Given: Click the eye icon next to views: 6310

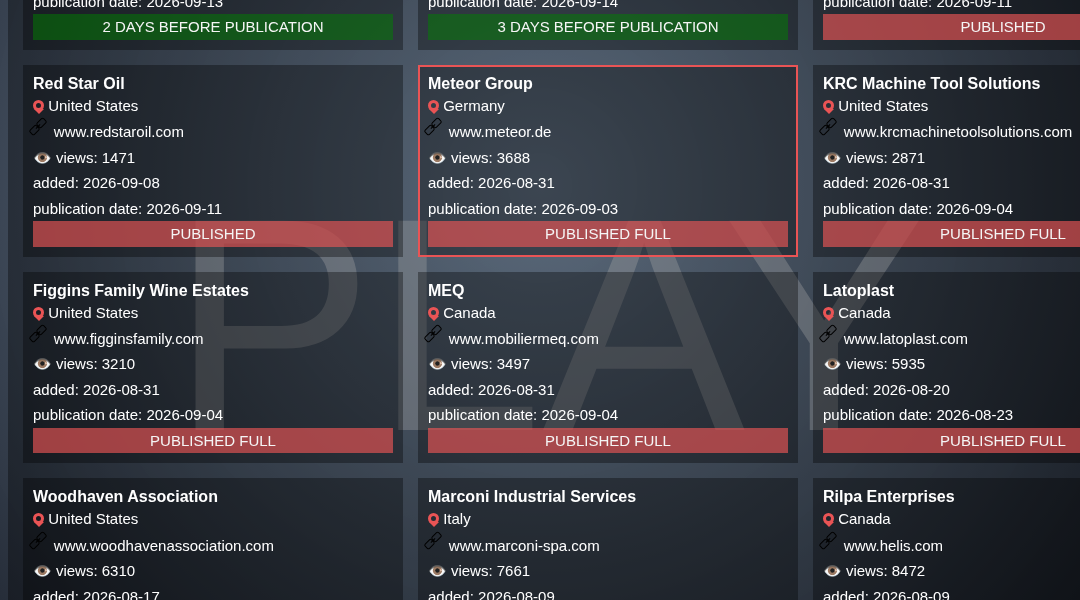Looking at the screenshot, I should coord(42,572).
